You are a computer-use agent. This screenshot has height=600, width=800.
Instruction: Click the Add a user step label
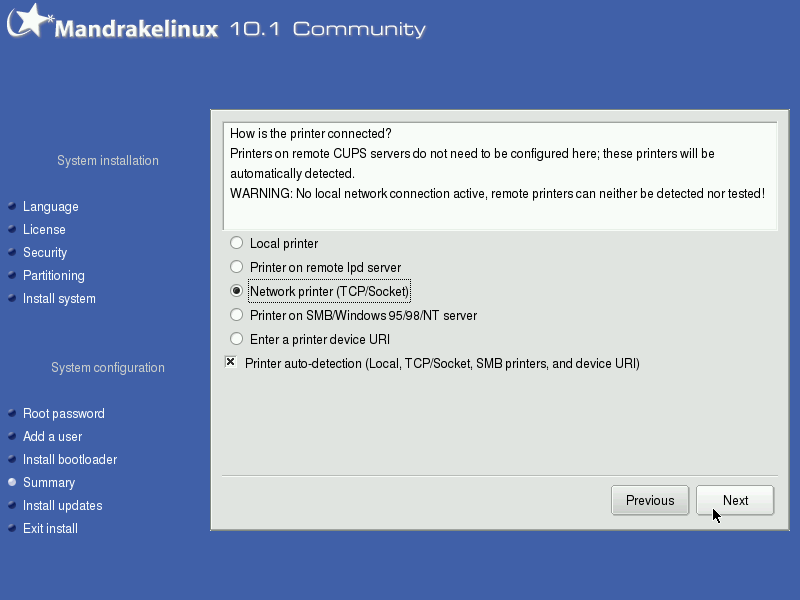[x=53, y=436]
